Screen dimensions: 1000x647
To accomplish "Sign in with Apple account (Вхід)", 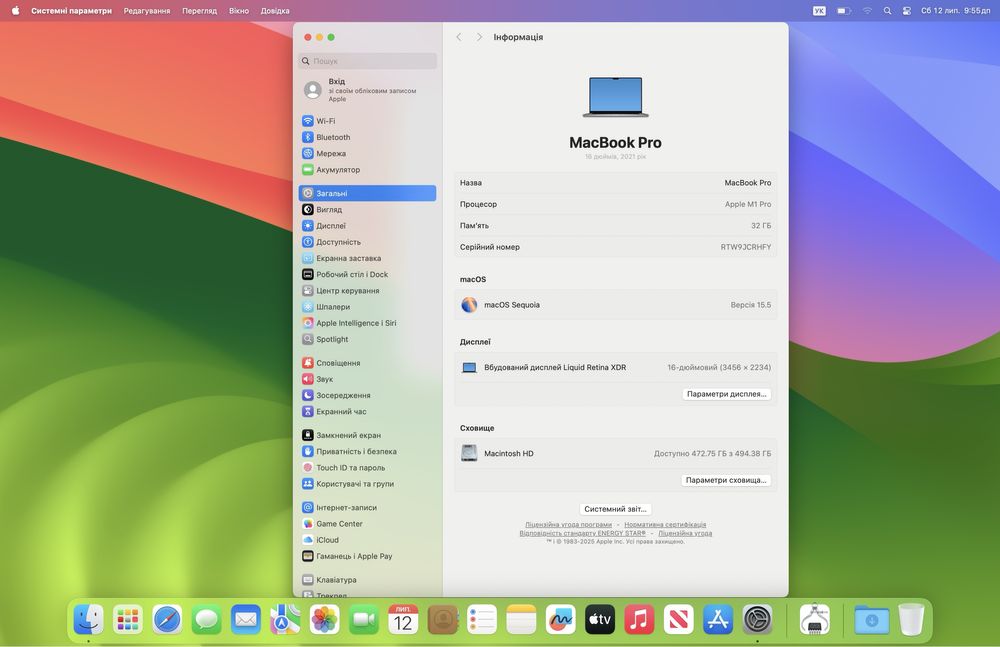I will point(367,90).
